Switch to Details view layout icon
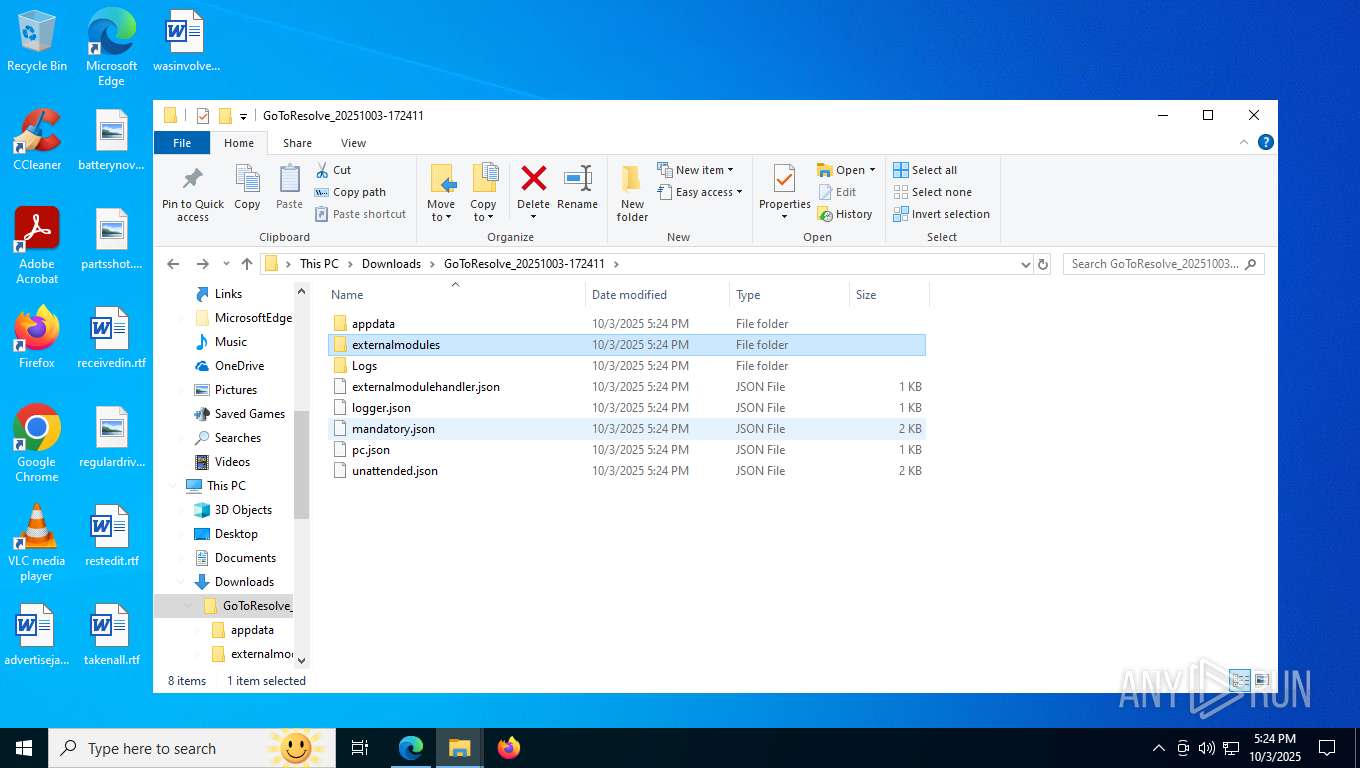 [1240, 680]
